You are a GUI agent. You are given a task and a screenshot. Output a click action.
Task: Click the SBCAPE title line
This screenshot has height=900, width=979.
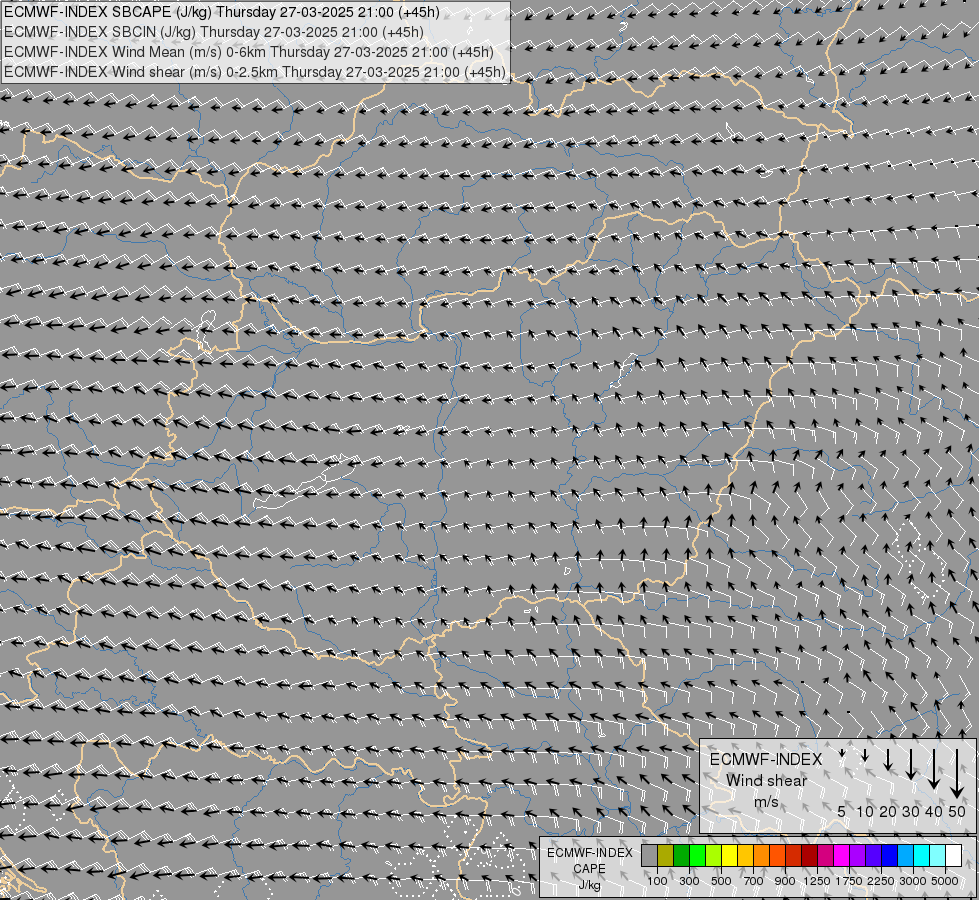pyautogui.click(x=222, y=12)
